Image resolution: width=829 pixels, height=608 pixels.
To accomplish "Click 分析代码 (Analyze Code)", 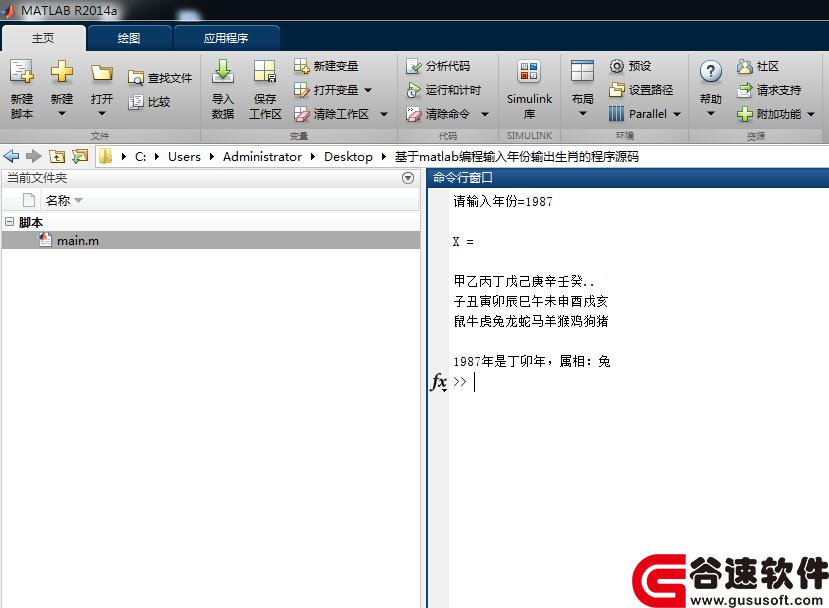I will coord(438,66).
